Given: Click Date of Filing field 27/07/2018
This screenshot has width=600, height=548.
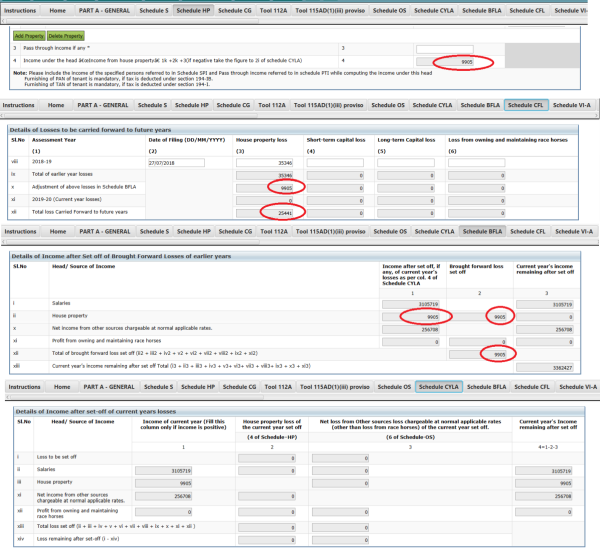Looking at the screenshot, I should 176,163.
